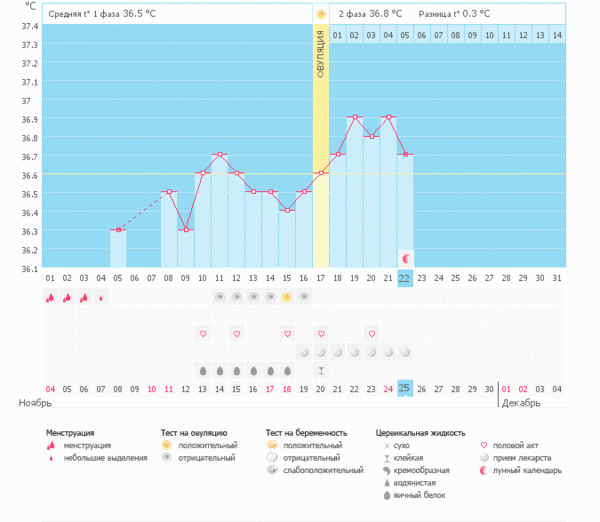
Task: Select the positive ovulation test sun on day 15
Action: coord(287,297)
